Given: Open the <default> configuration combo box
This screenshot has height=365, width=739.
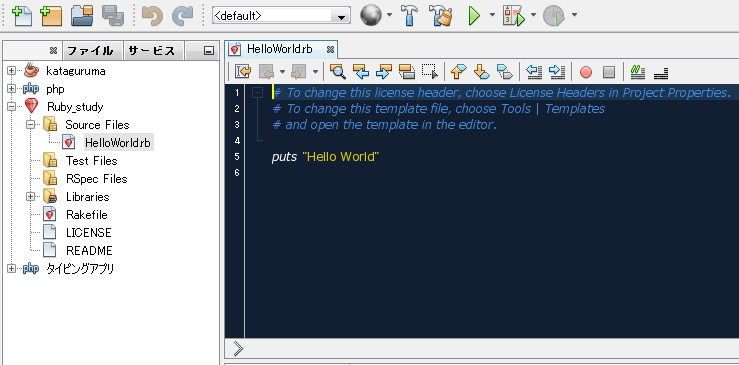Looking at the screenshot, I should [281, 16].
